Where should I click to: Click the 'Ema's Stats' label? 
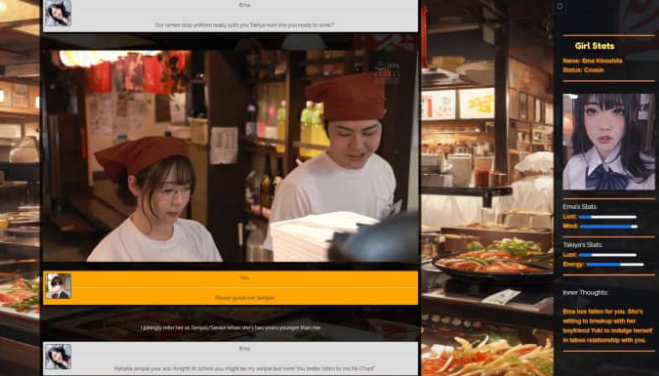(x=580, y=207)
